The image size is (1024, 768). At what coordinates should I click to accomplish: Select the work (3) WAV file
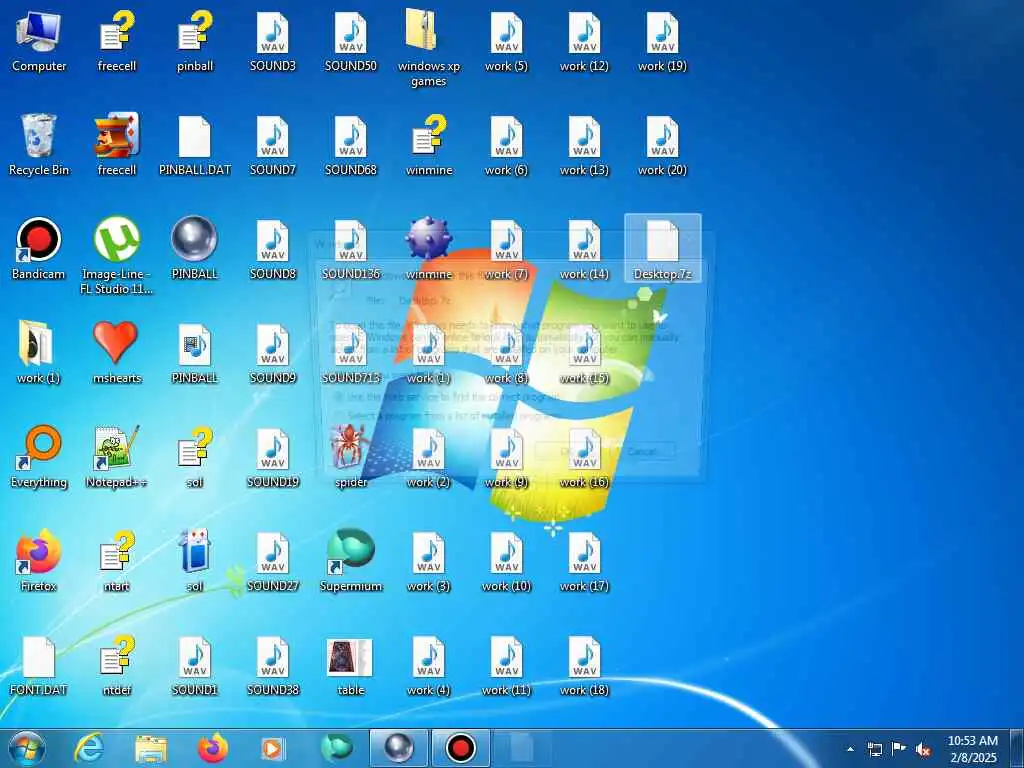[x=429, y=560]
